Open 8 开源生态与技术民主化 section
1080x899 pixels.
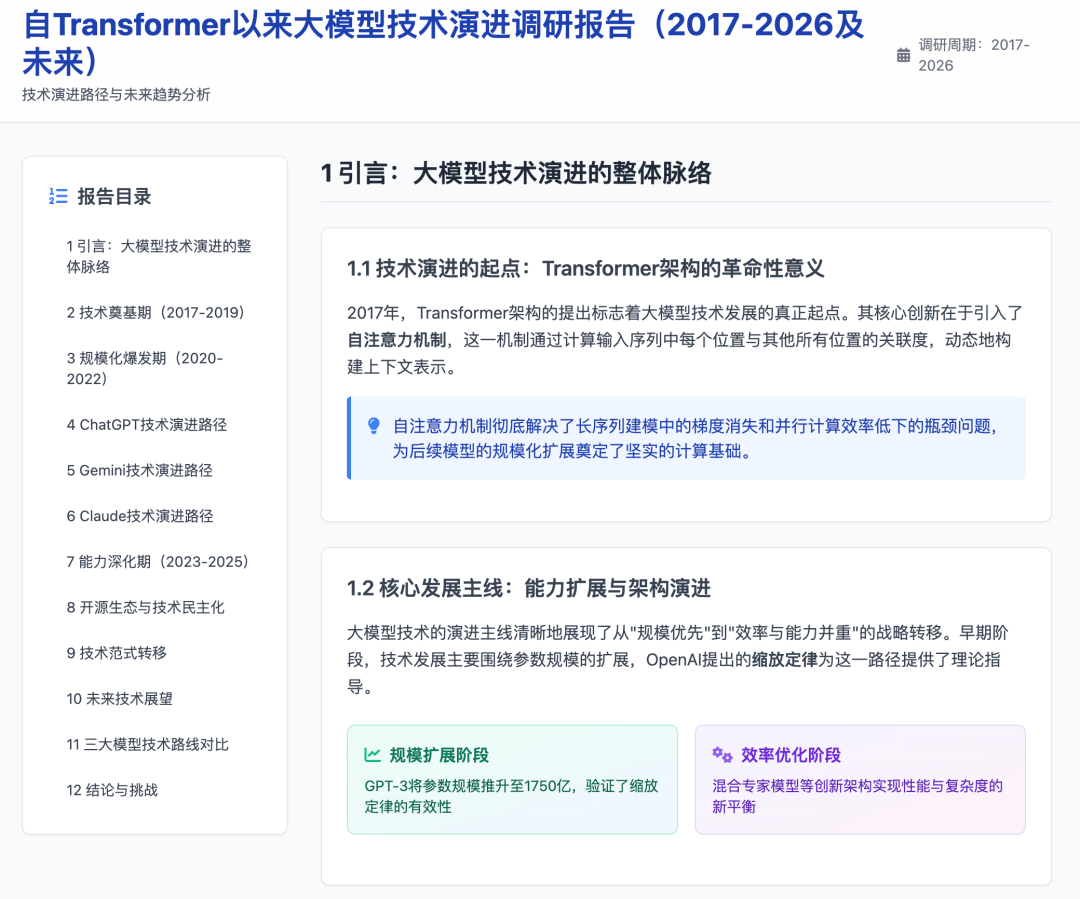point(145,608)
